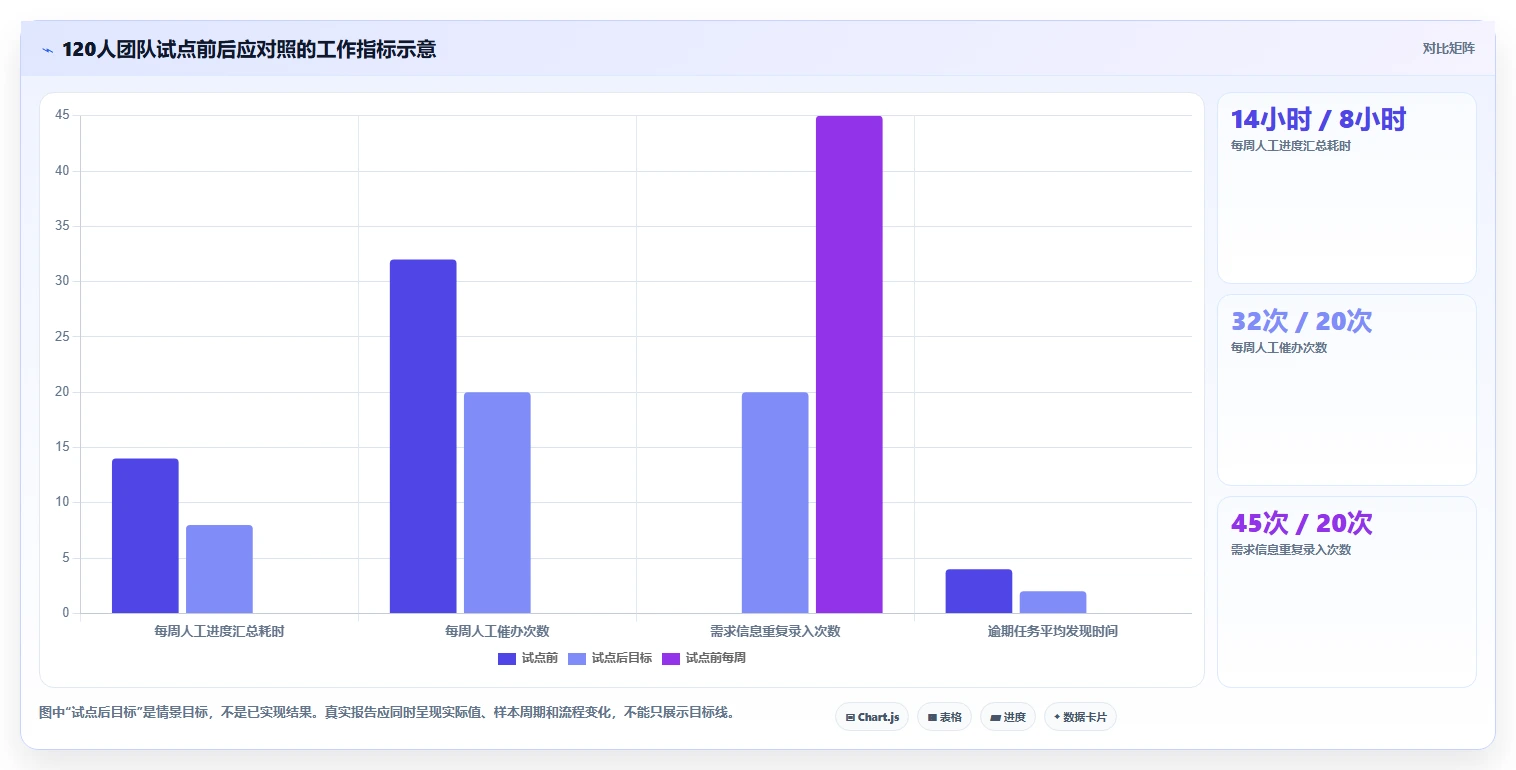Click the x-axis label 每周人工进度汇总耗时
This screenshot has width=1516, height=770.
click(x=219, y=631)
